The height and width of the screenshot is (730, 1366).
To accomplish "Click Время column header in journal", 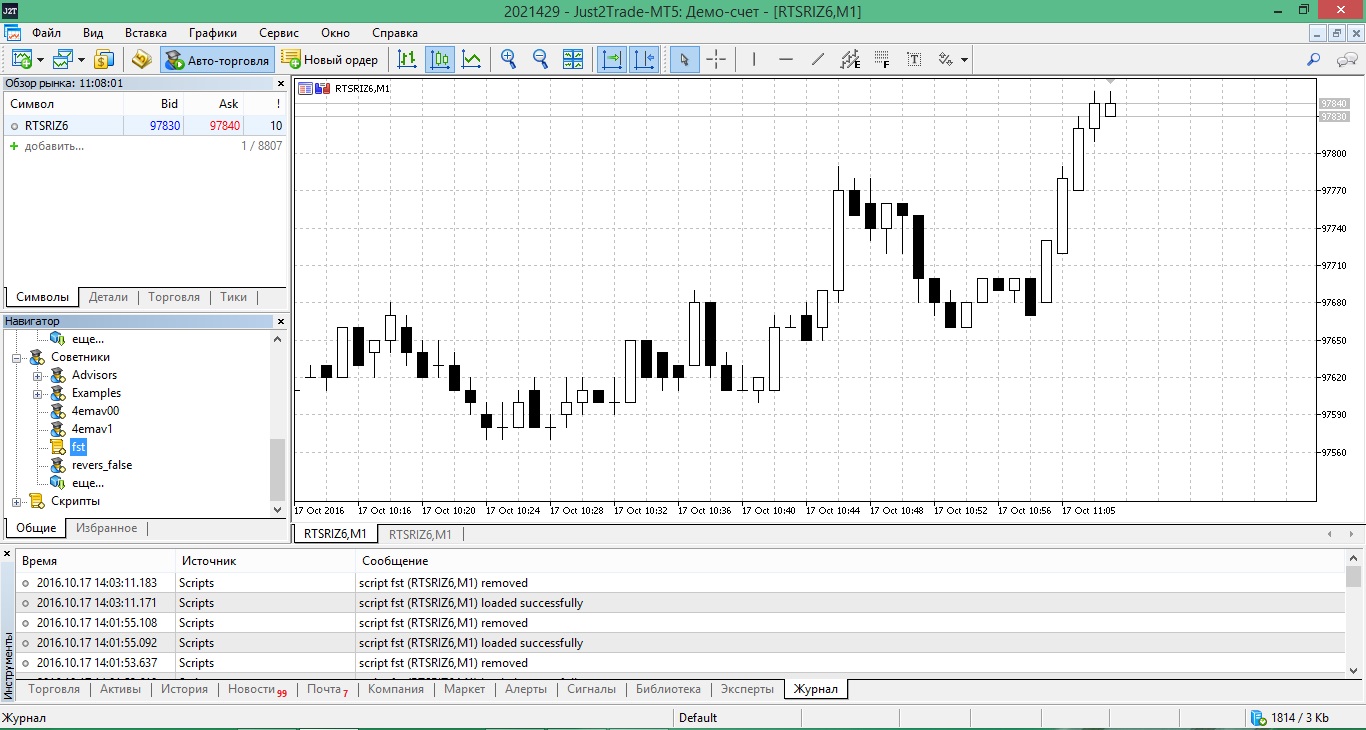I will click(40, 561).
